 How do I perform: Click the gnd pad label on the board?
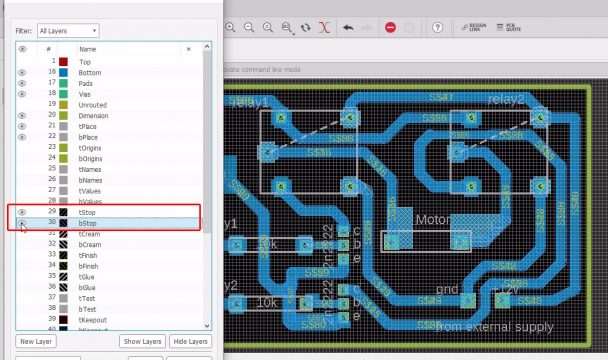pyautogui.click(x=447, y=289)
